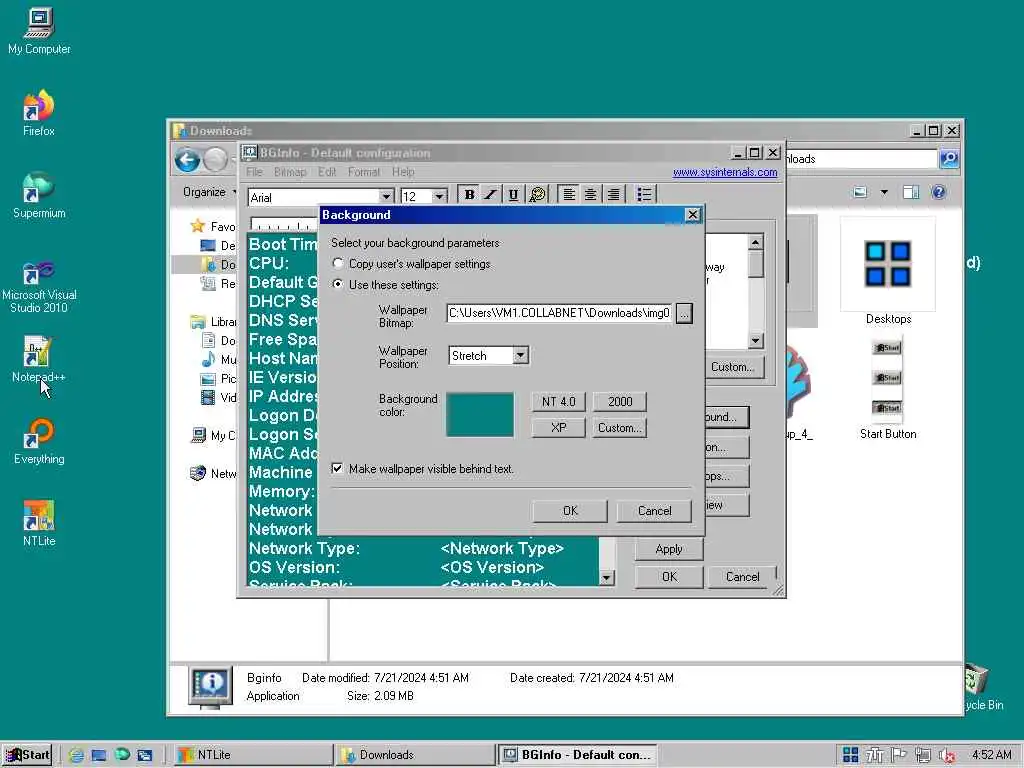The image size is (1024, 768).
Task: Click the Start button on the taskbar
Action: click(x=27, y=755)
